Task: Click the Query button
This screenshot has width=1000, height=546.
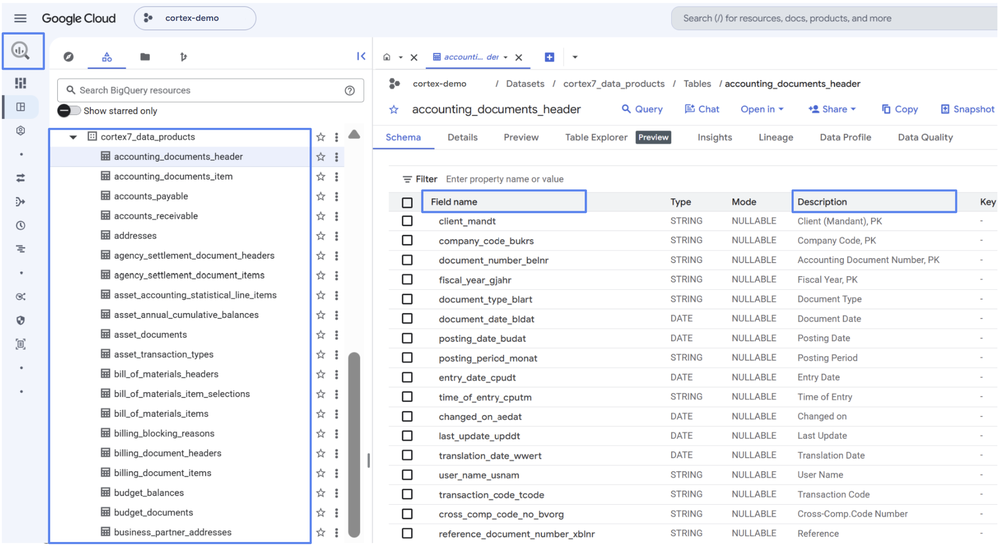Action: pos(642,109)
